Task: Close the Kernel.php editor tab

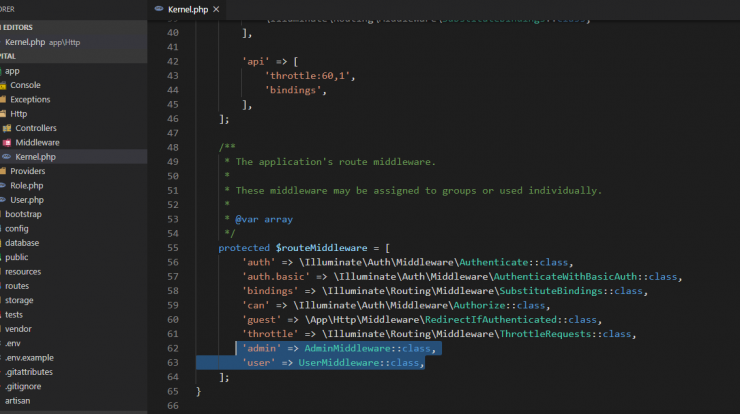Action: pyautogui.click(x=216, y=9)
